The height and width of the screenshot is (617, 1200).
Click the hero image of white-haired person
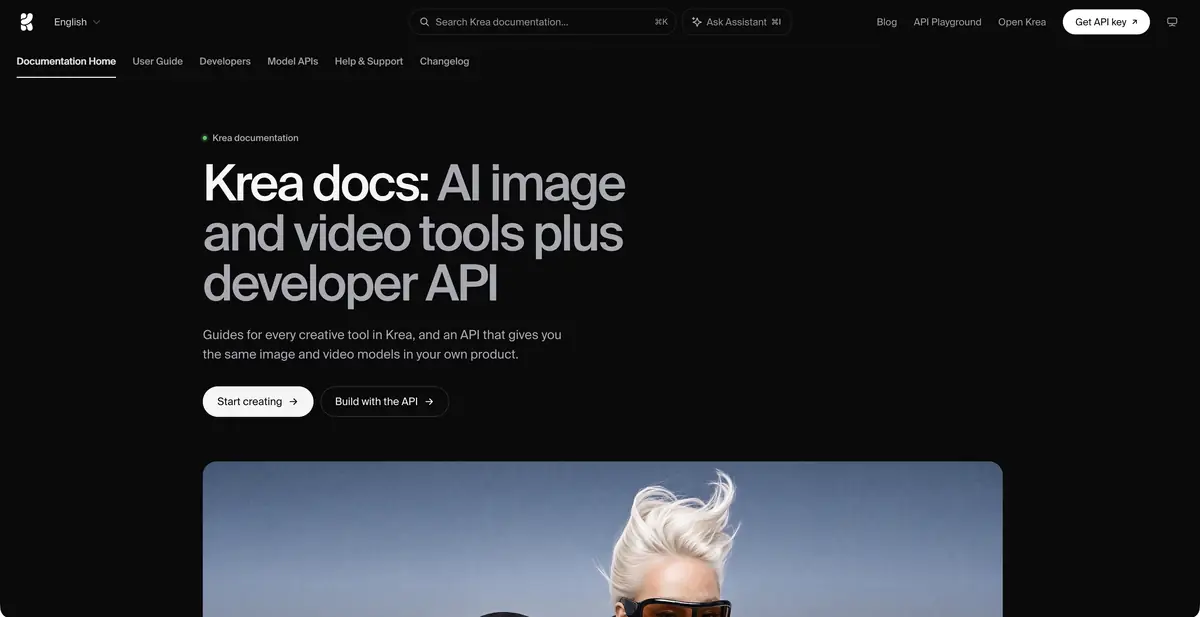pyautogui.click(x=602, y=539)
